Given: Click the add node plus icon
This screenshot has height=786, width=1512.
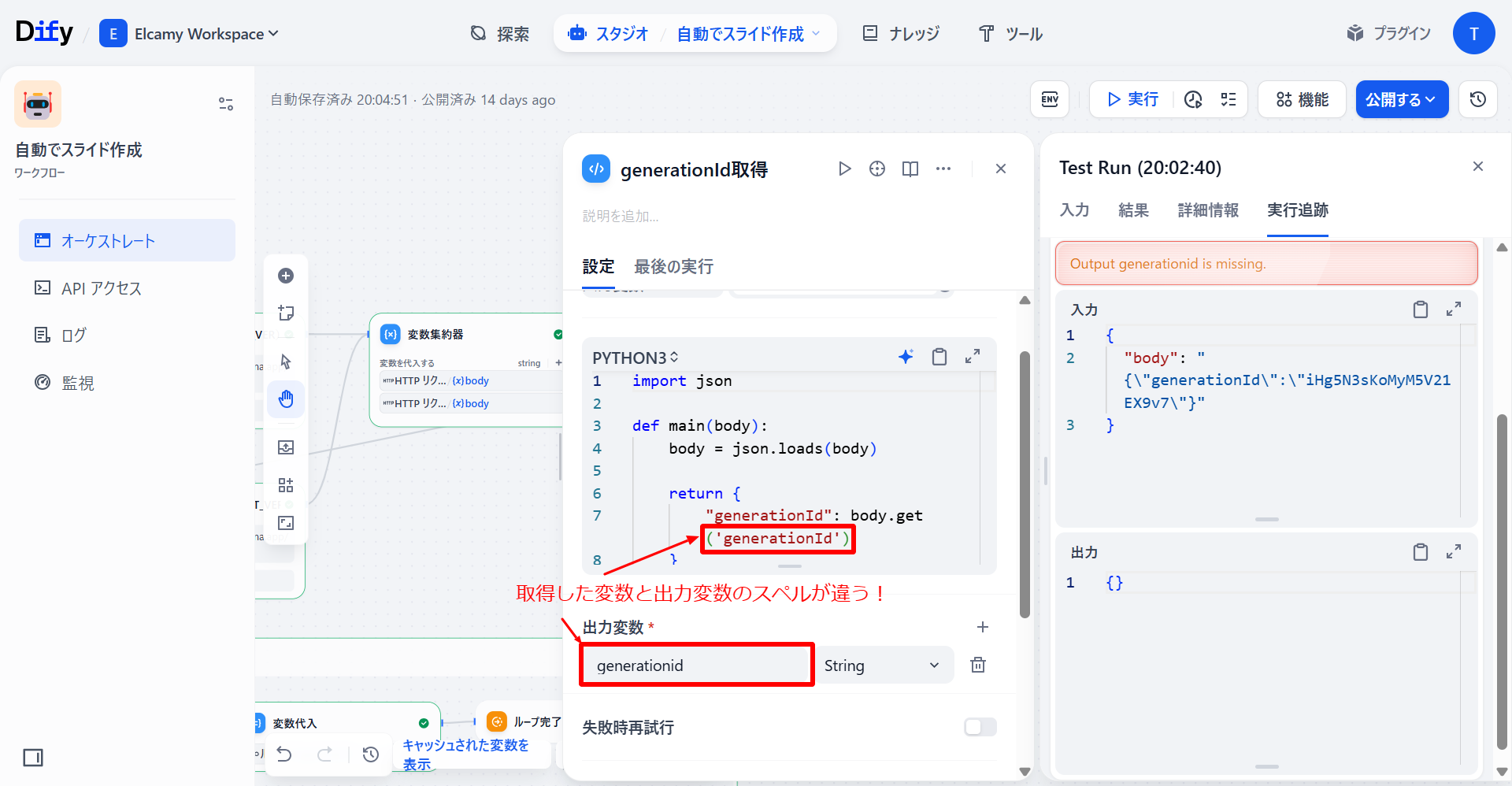Looking at the screenshot, I should (286, 276).
